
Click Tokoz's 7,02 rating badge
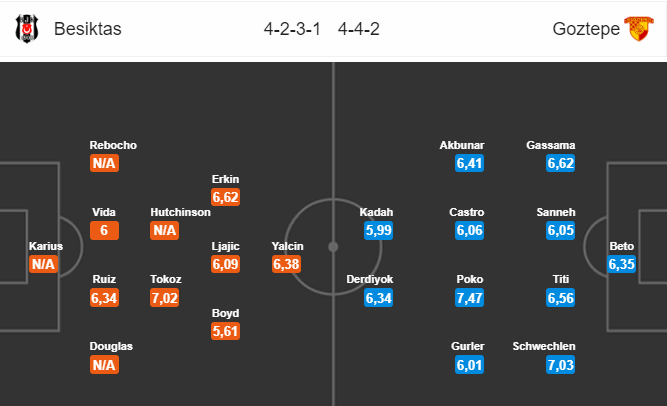click(165, 297)
